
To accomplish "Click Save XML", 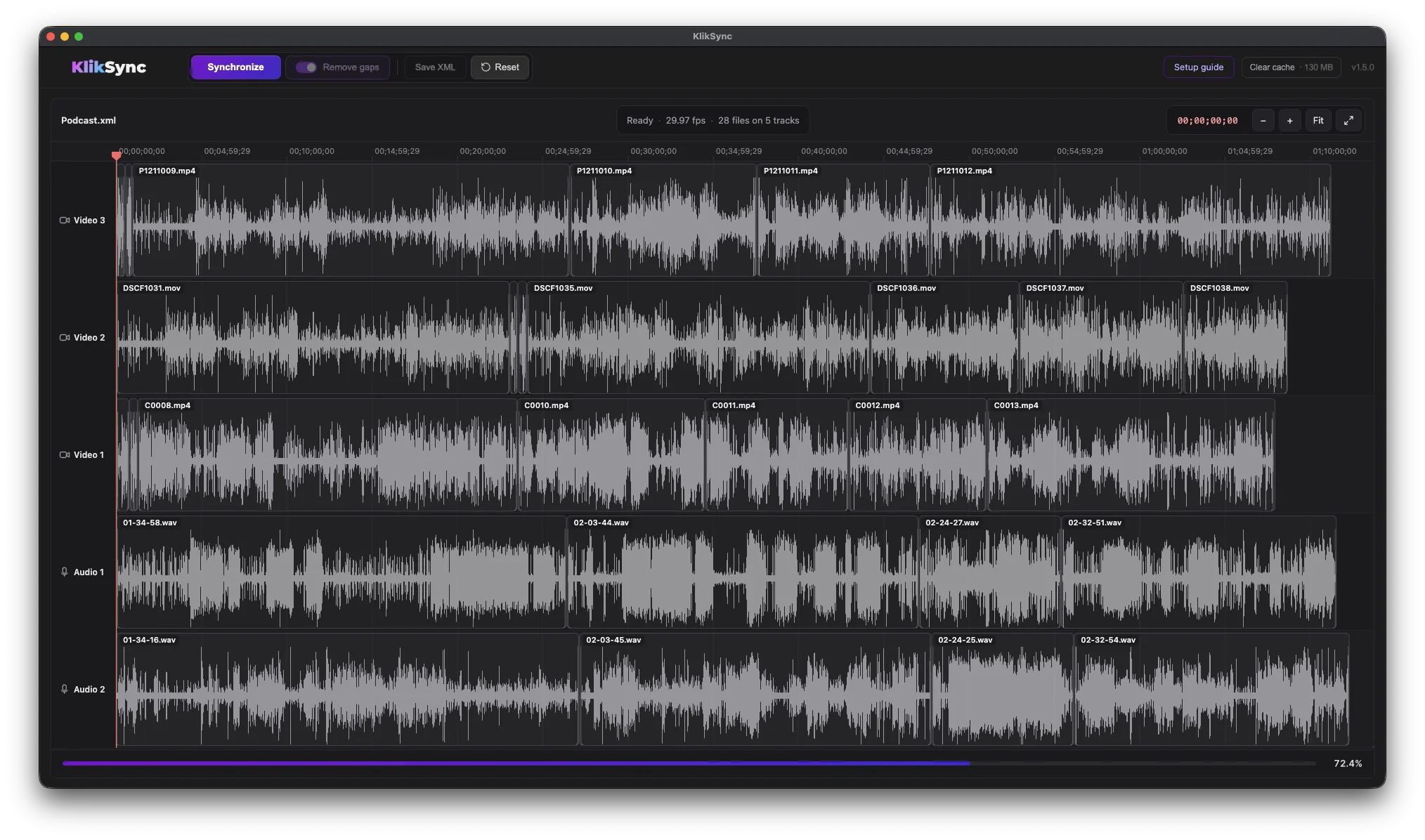I will click(435, 67).
